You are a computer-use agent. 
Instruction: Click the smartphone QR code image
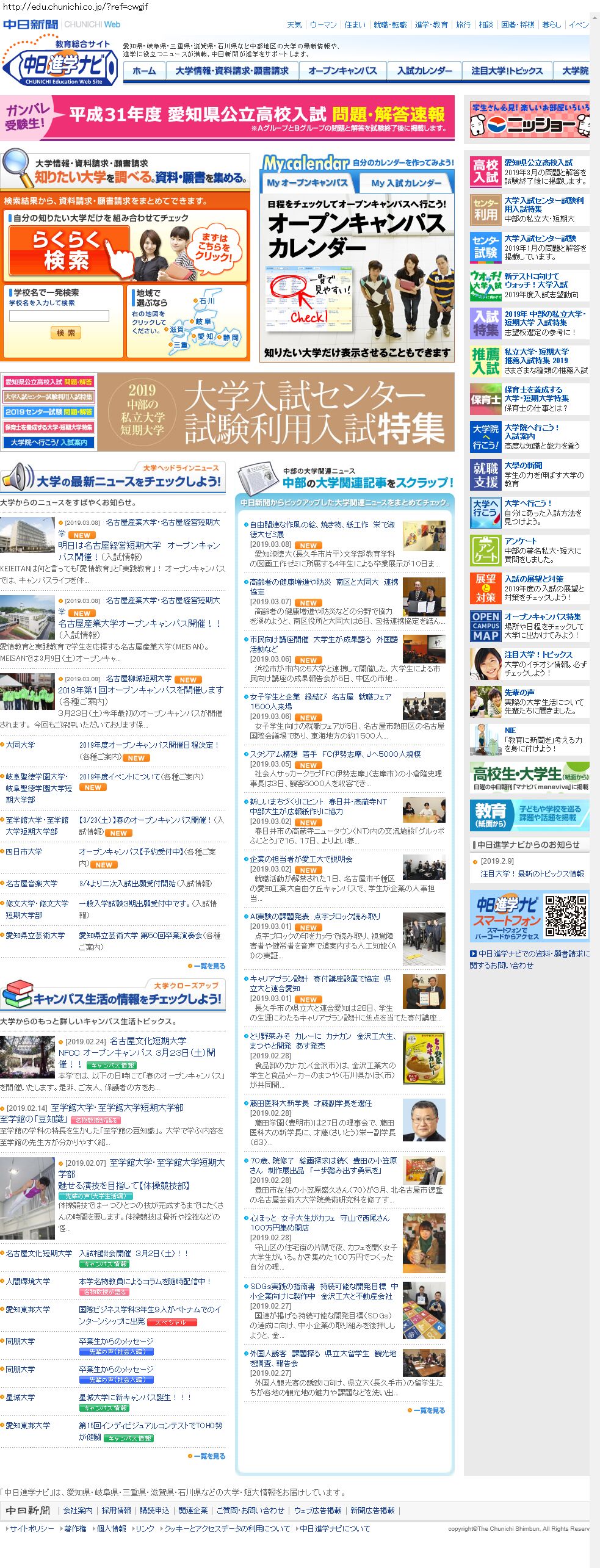pos(565,916)
